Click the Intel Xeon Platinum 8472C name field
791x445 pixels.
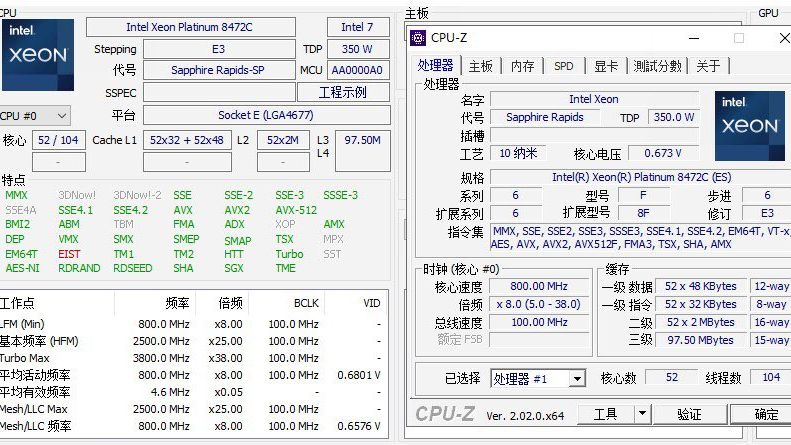point(191,27)
